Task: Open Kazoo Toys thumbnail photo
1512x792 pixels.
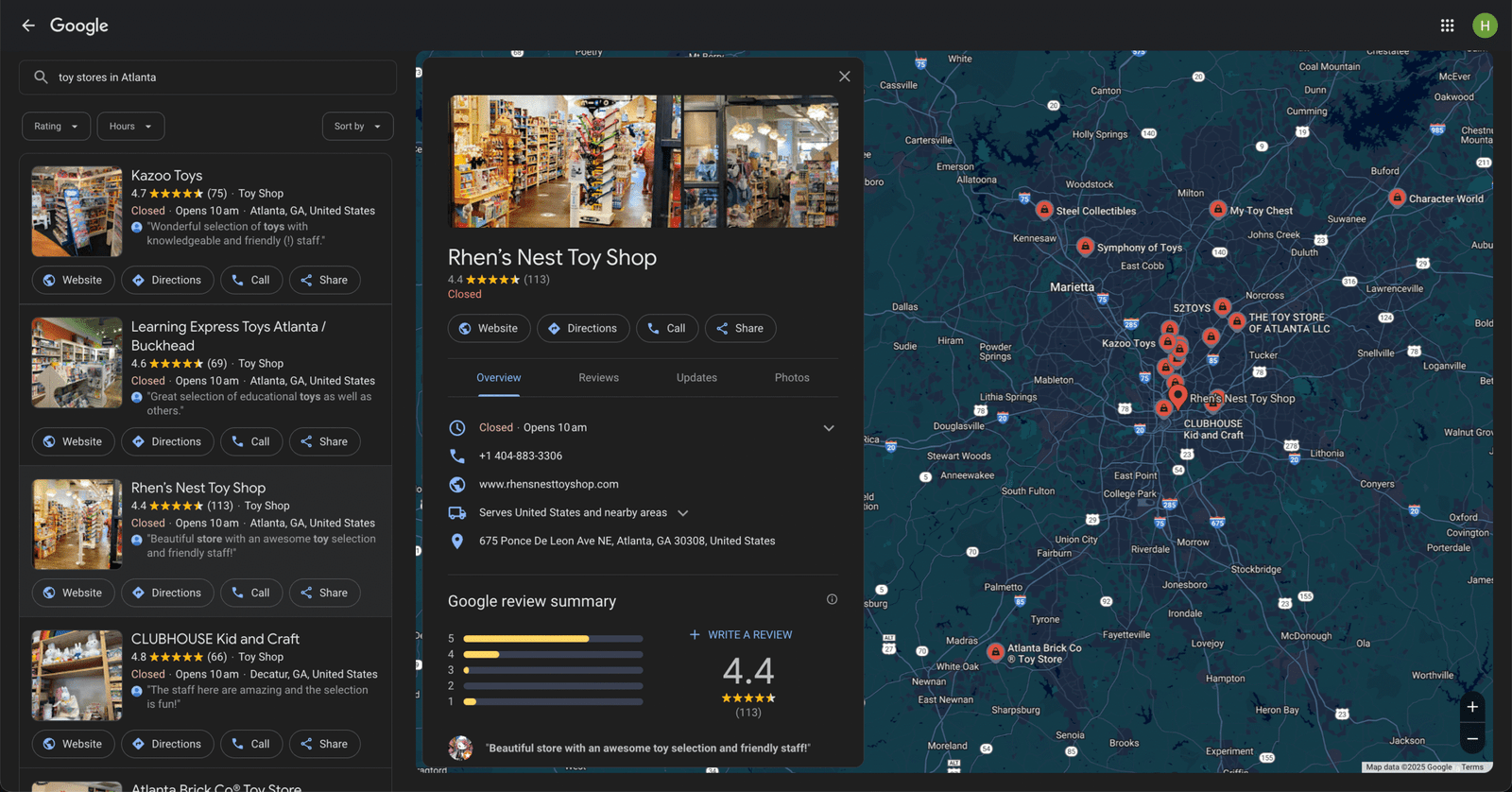Action: [x=77, y=212]
